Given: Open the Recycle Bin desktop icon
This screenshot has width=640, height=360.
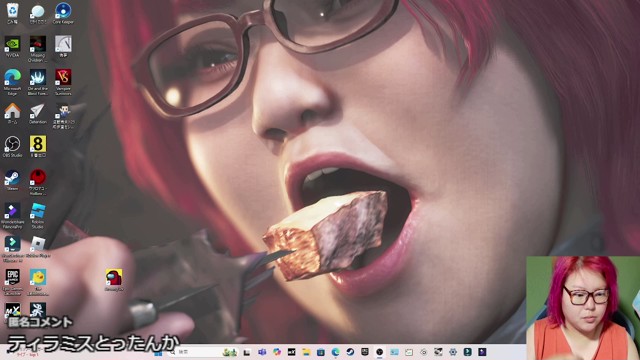Looking at the screenshot, I should pos(13,13).
